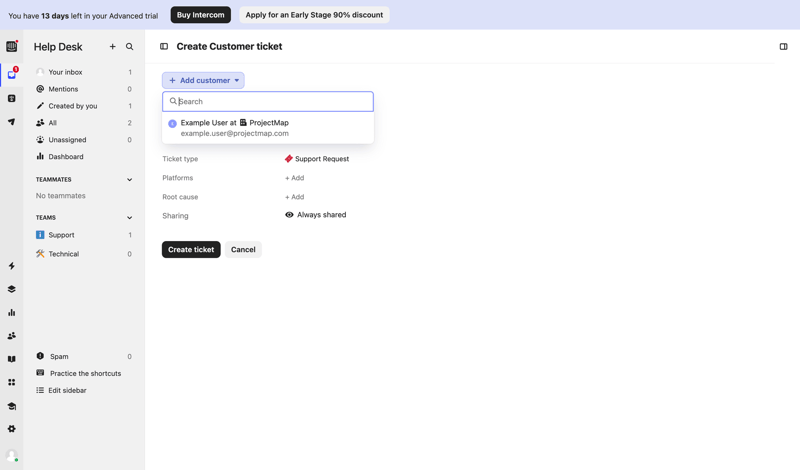800x470 pixels.
Task: Open the Technical team inbox
Action: (x=84, y=254)
